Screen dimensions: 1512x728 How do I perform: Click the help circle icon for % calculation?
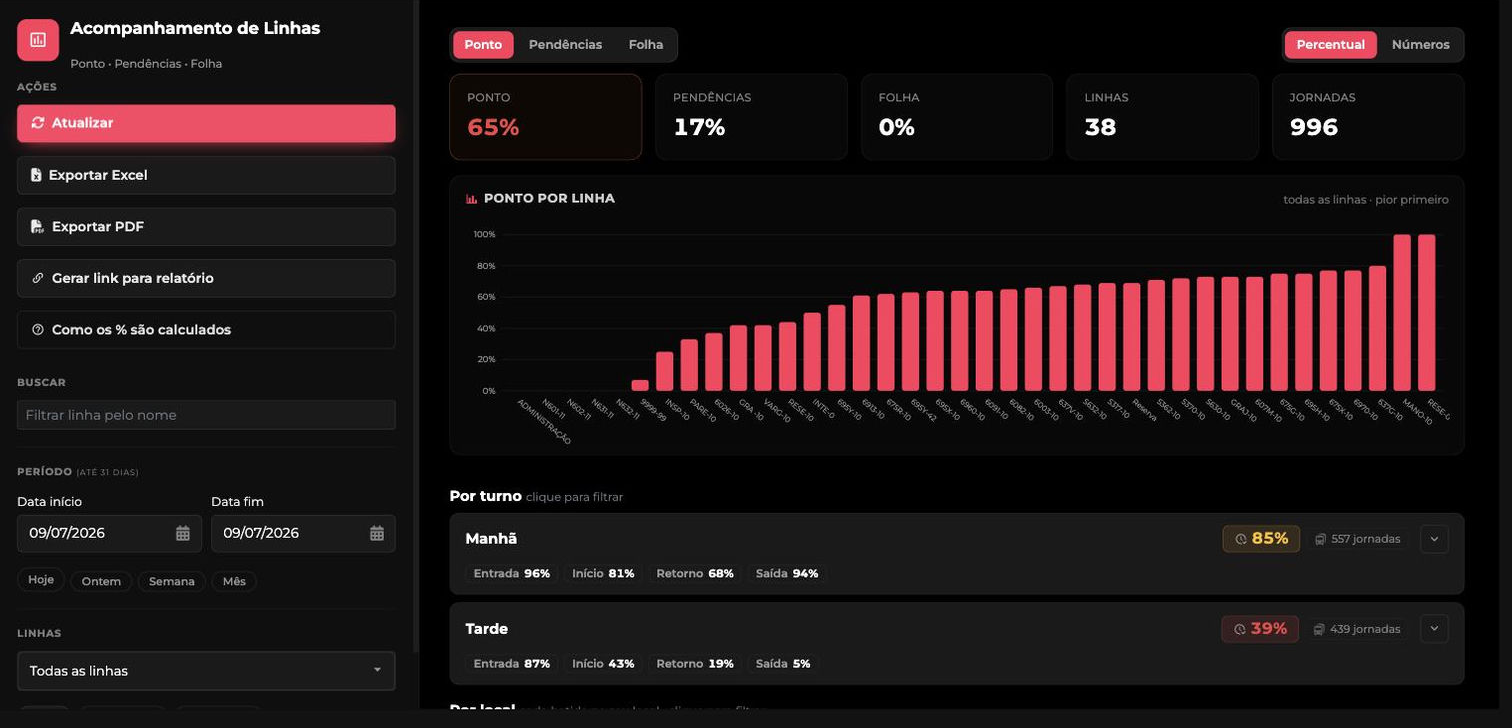pyautogui.click(x=38, y=330)
